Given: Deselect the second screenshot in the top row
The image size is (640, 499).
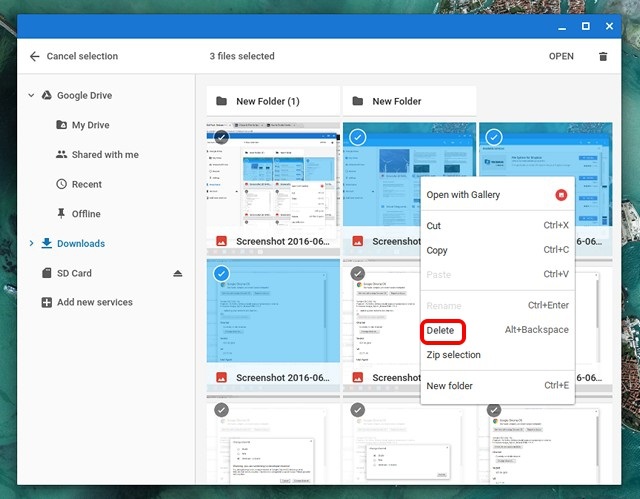Looking at the screenshot, I should (358, 137).
